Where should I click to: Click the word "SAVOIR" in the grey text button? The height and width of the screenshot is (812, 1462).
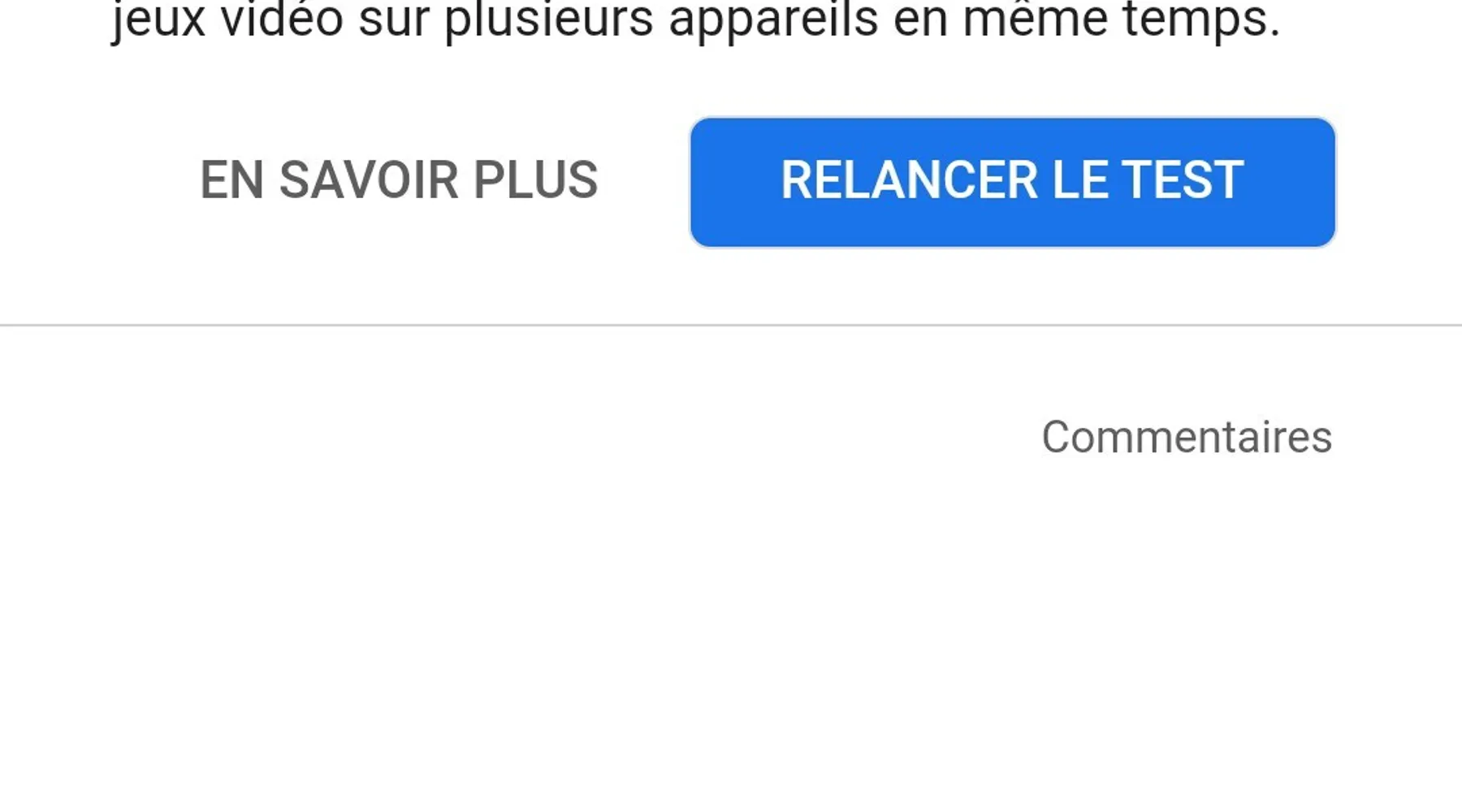[x=369, y=179]
